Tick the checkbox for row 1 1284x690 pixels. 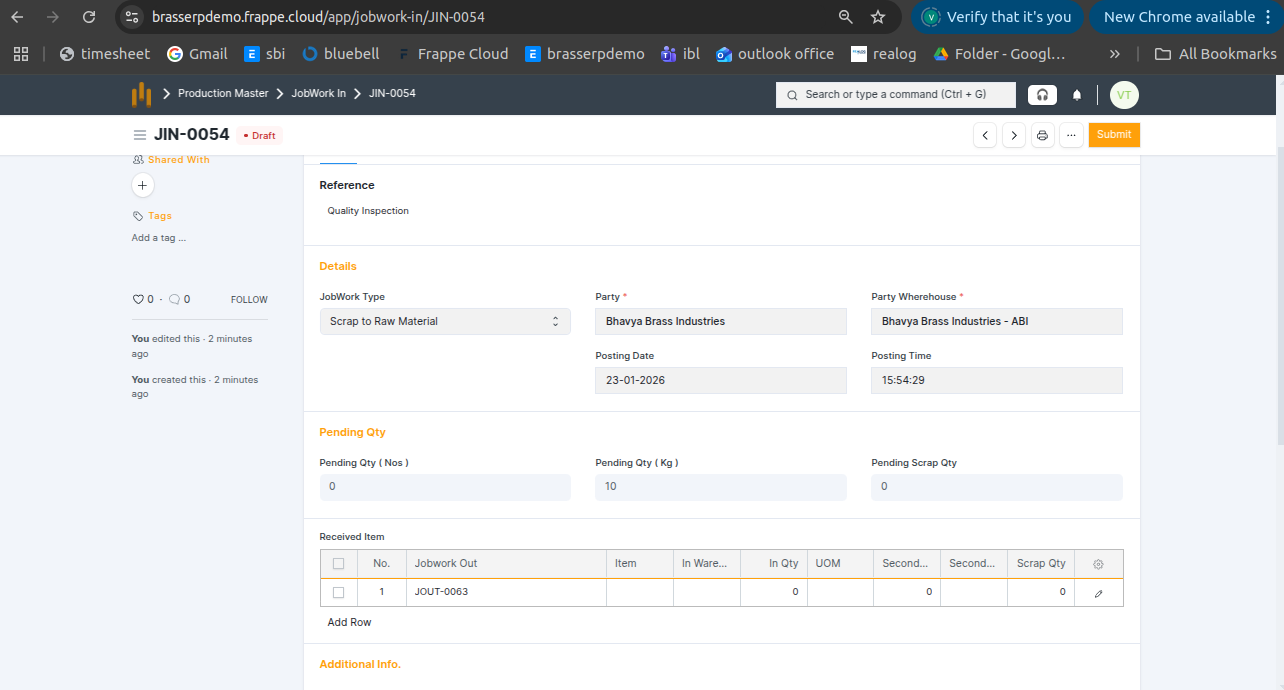pos(338,593)
